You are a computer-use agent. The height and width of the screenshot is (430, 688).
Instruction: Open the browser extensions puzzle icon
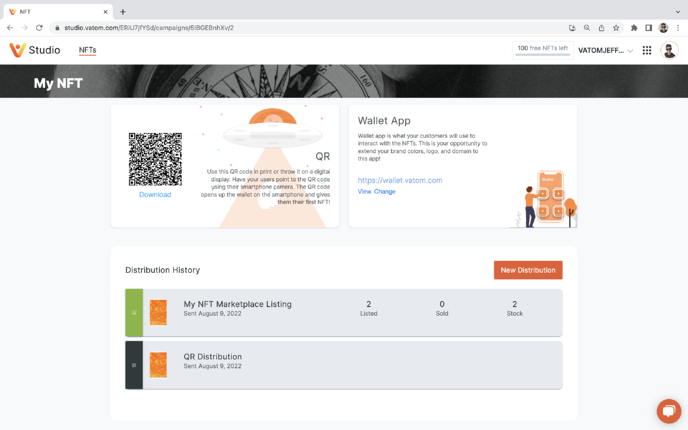[x=634, y=28]
